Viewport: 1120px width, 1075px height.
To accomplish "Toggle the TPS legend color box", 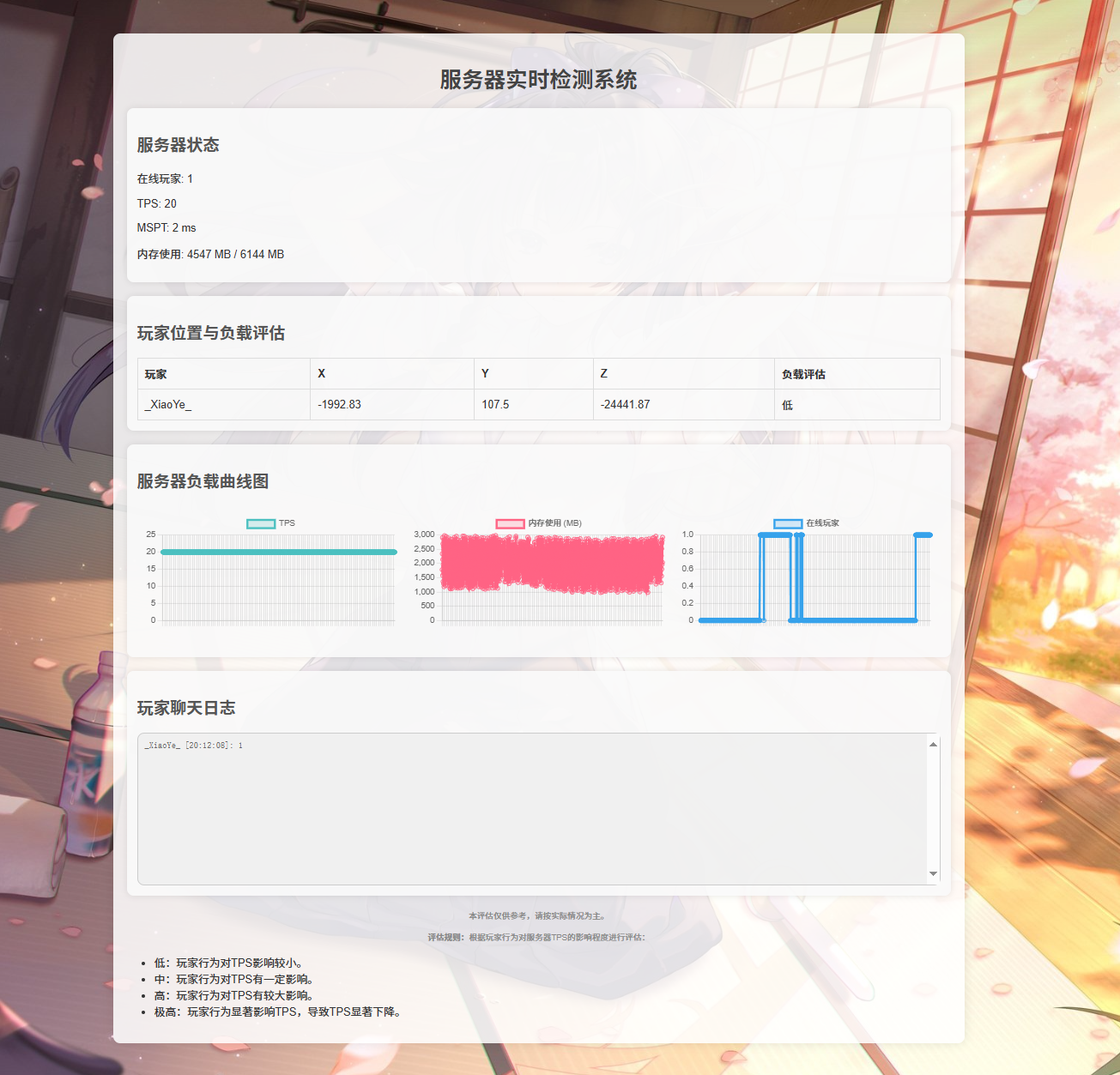I will point(261,523).
